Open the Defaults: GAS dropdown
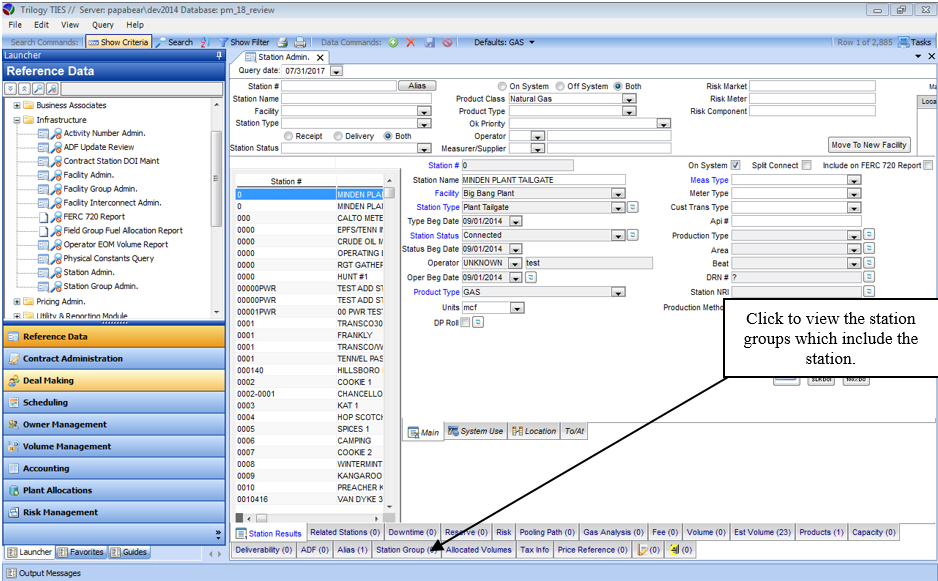938x581 pixels. [x=504, y=43]
